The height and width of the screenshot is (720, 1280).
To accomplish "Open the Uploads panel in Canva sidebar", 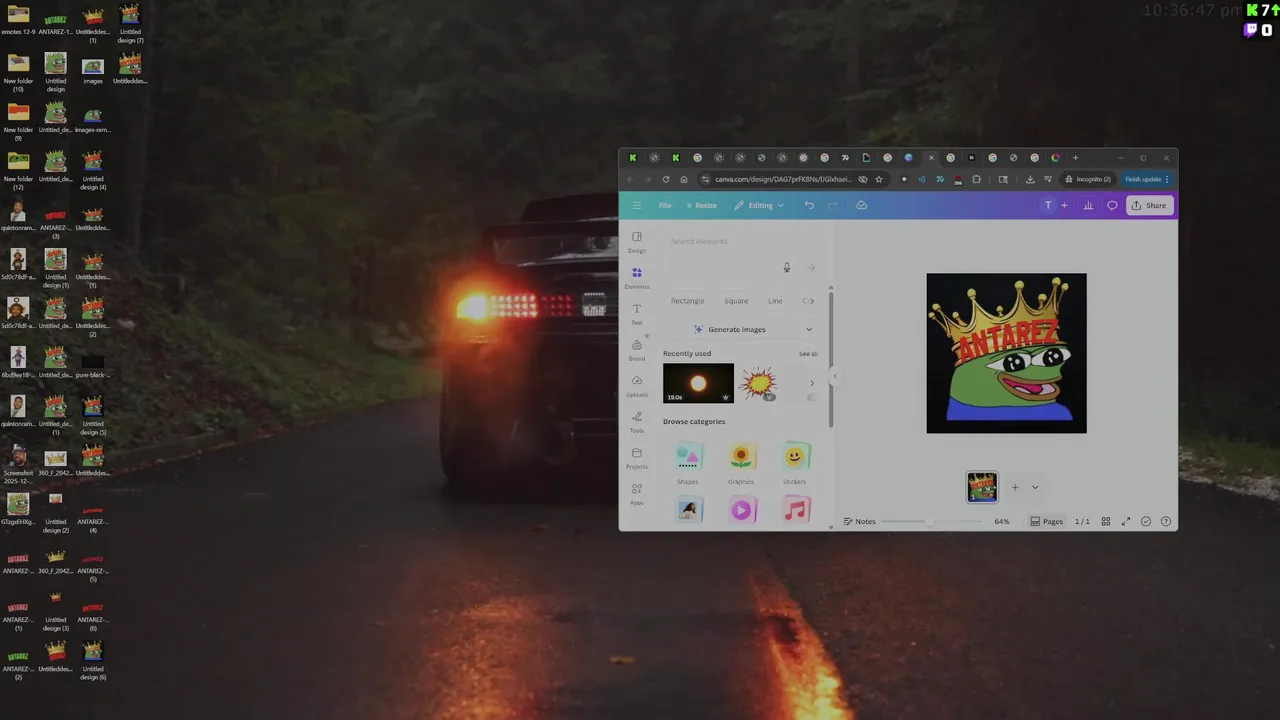I will pyautogui.click(x=637, y=386).
